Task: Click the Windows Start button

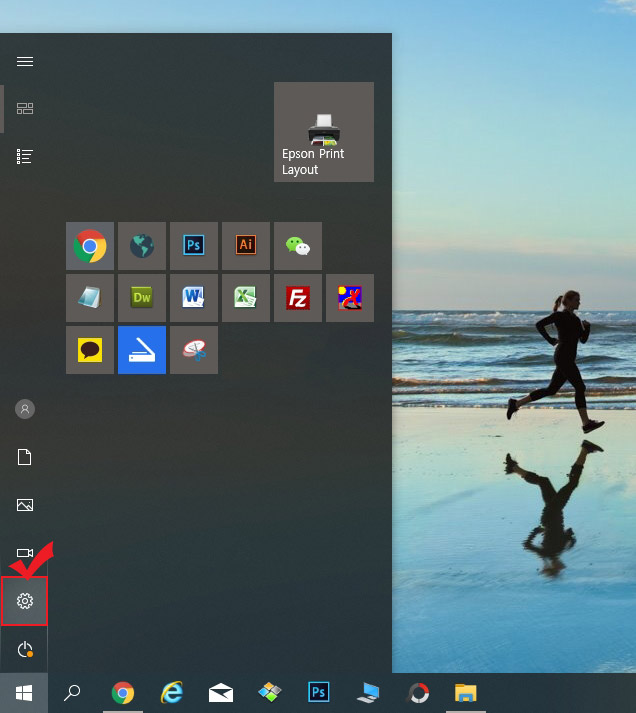Action: pos(24,693)
